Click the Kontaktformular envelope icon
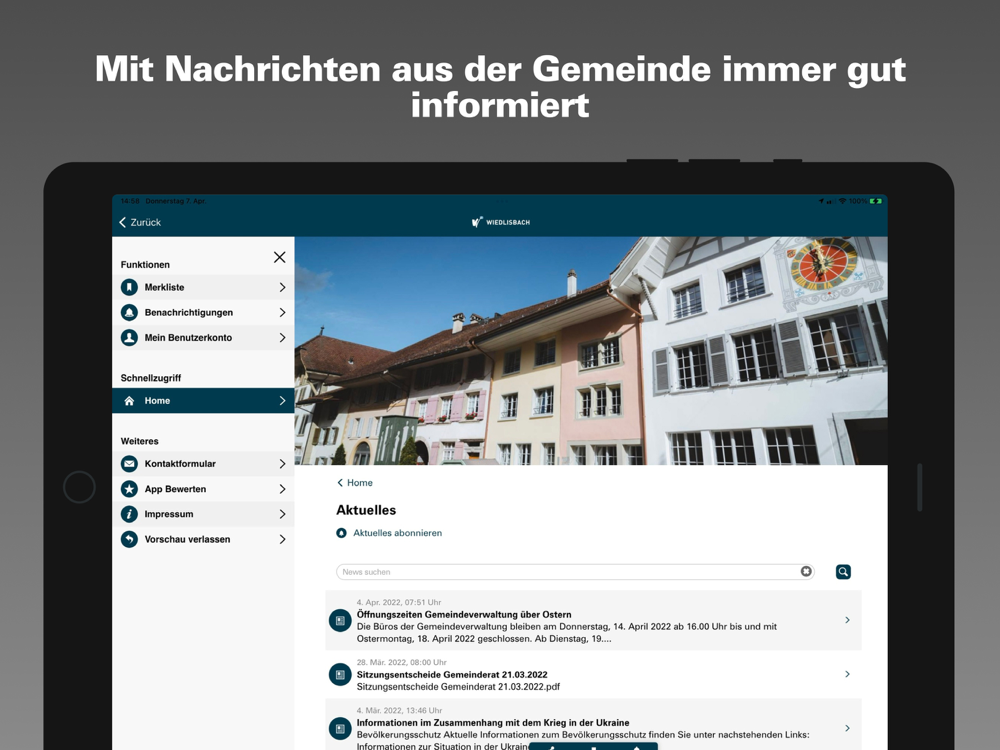The height and width of the screenshot is (750, 1000). coord(129,464)
